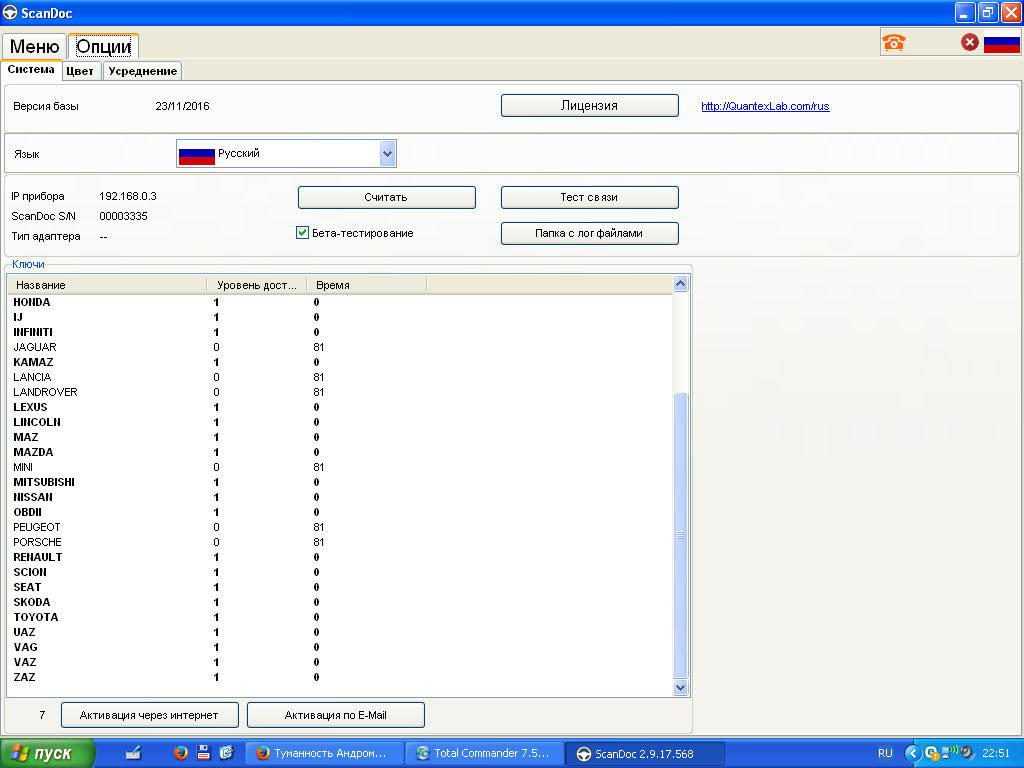Click Активация по E-Mail button
Image resolution: width=1024 pixels, height=768 pixels.
tap(336, 715)
